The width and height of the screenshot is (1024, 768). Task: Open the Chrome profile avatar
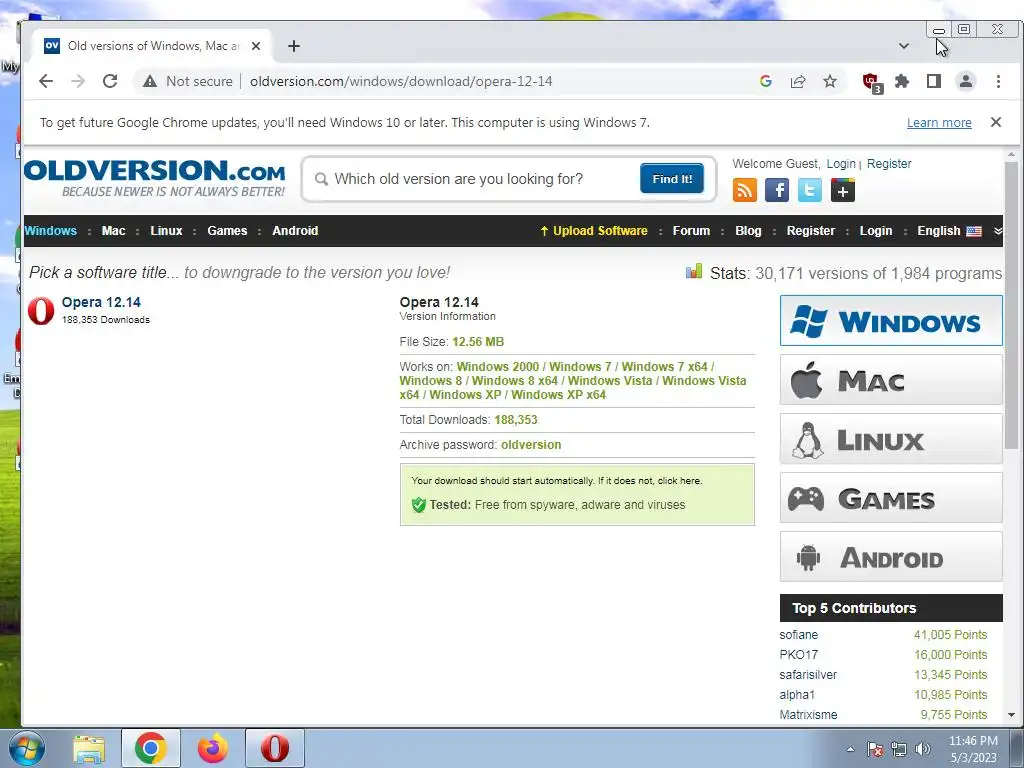point(965,81)
